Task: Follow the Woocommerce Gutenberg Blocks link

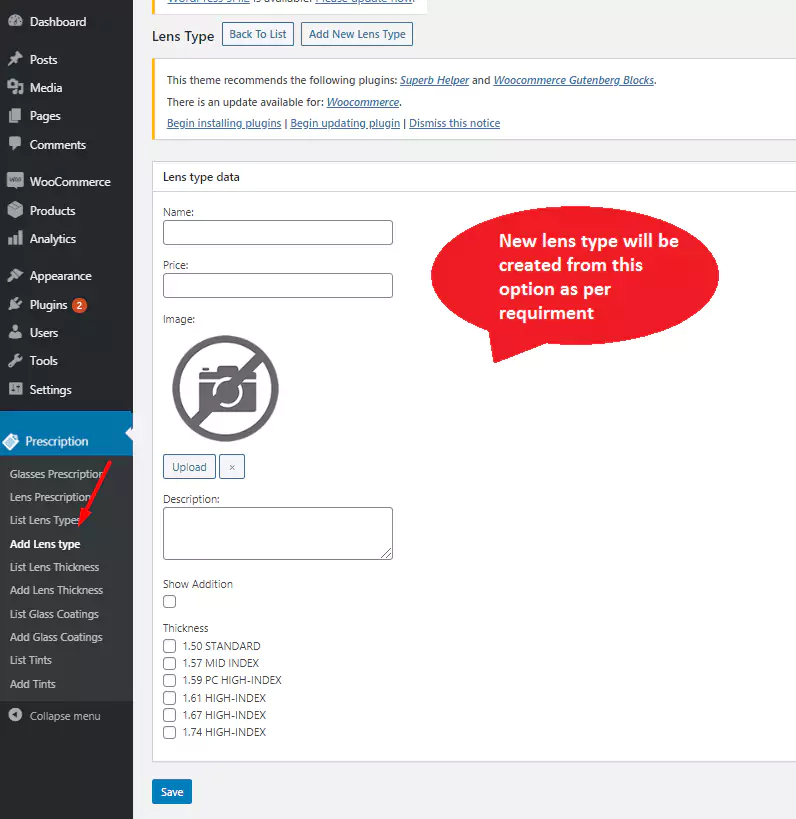Action: [x=573, y=80]
